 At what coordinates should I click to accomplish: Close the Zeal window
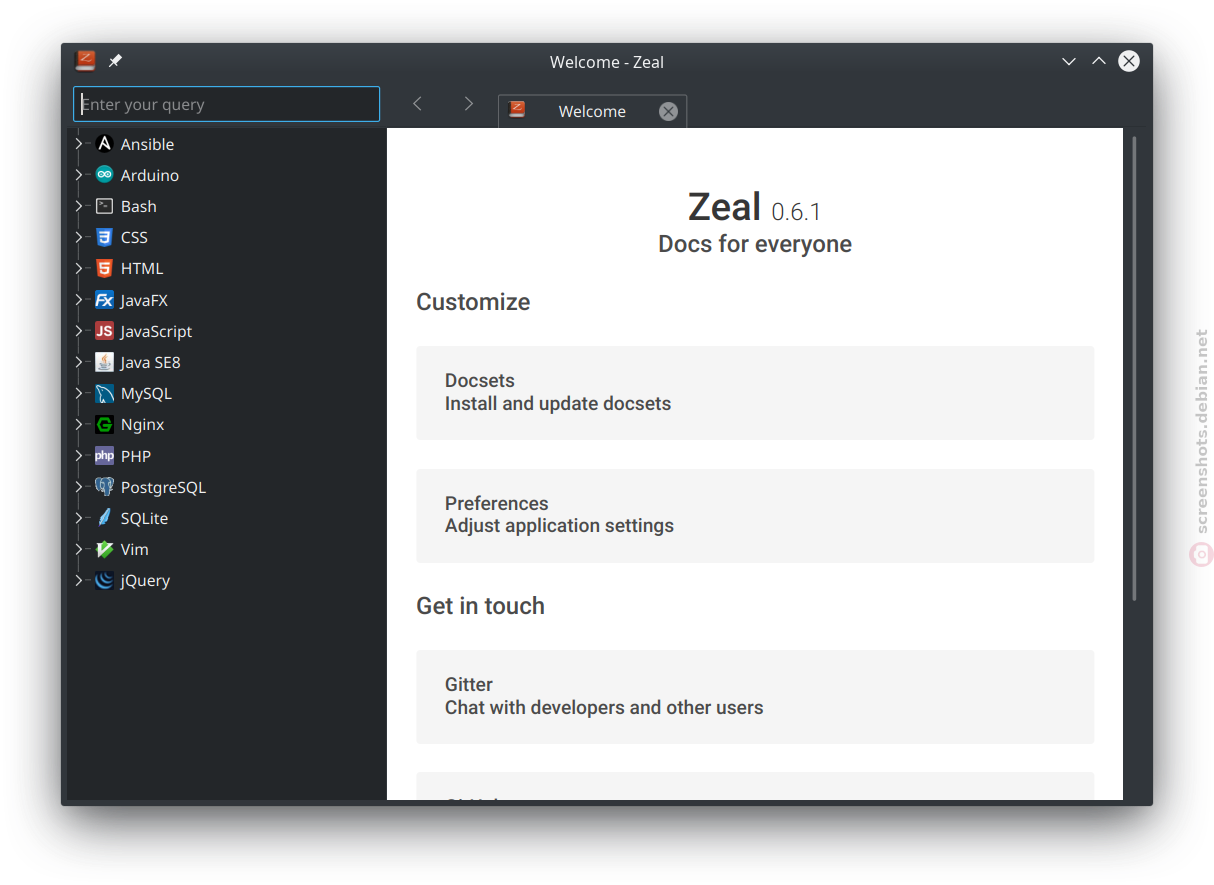(1129, 61)
